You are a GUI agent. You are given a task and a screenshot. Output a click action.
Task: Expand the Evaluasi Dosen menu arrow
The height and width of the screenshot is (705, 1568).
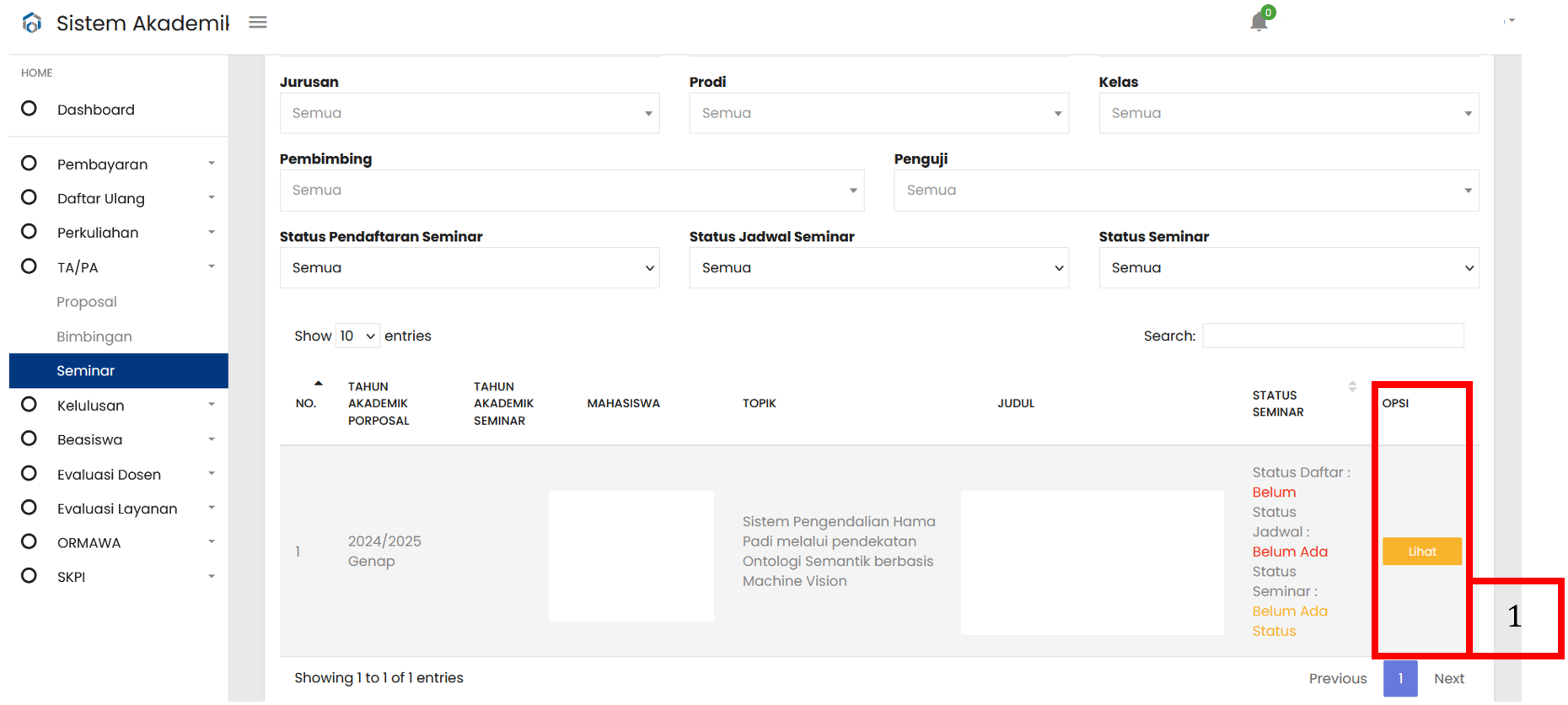tap(212, 474)
